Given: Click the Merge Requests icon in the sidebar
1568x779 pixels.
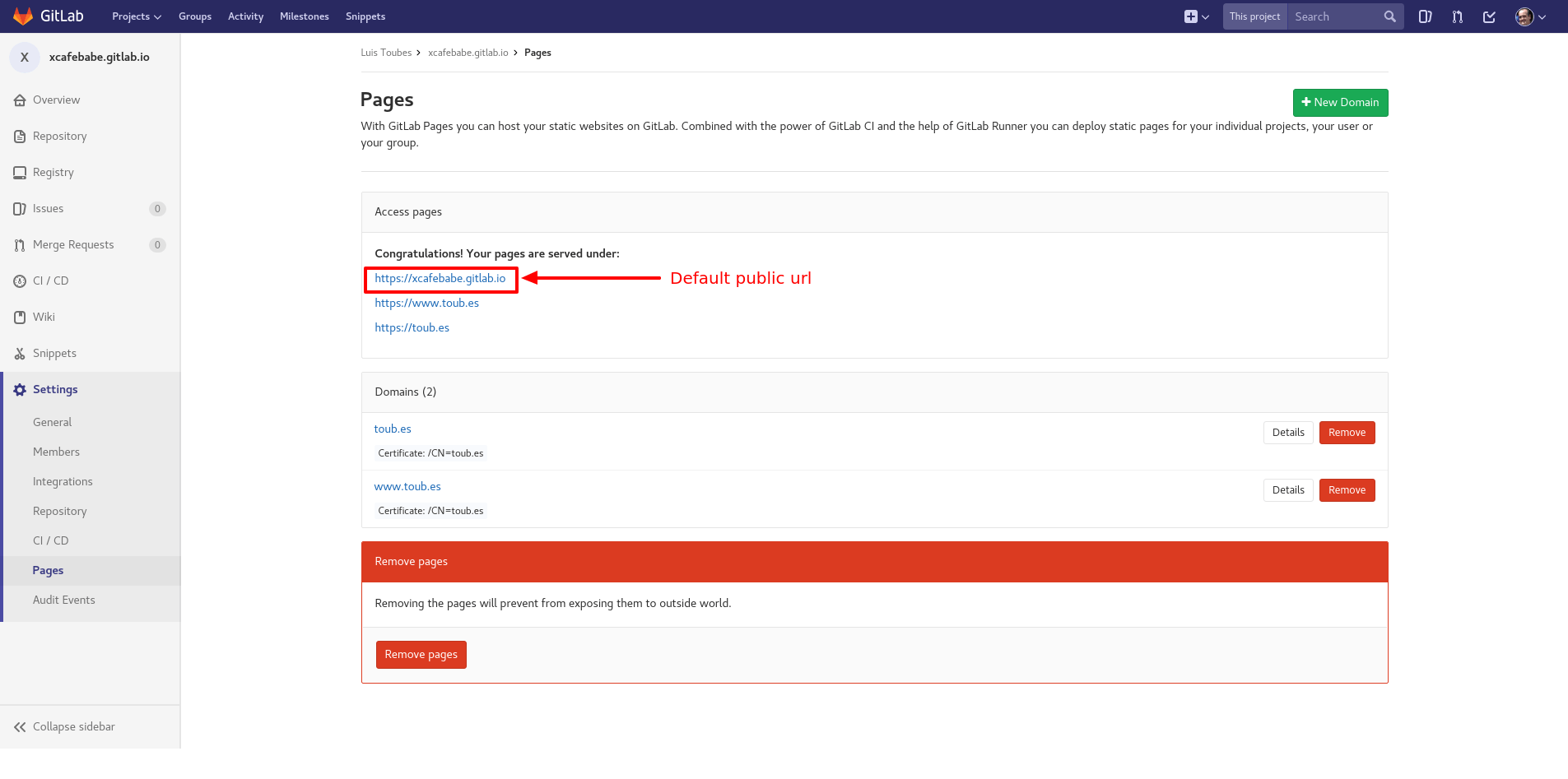Looking at the screenshot, I should pyautogui.click(x=21, y=244).
